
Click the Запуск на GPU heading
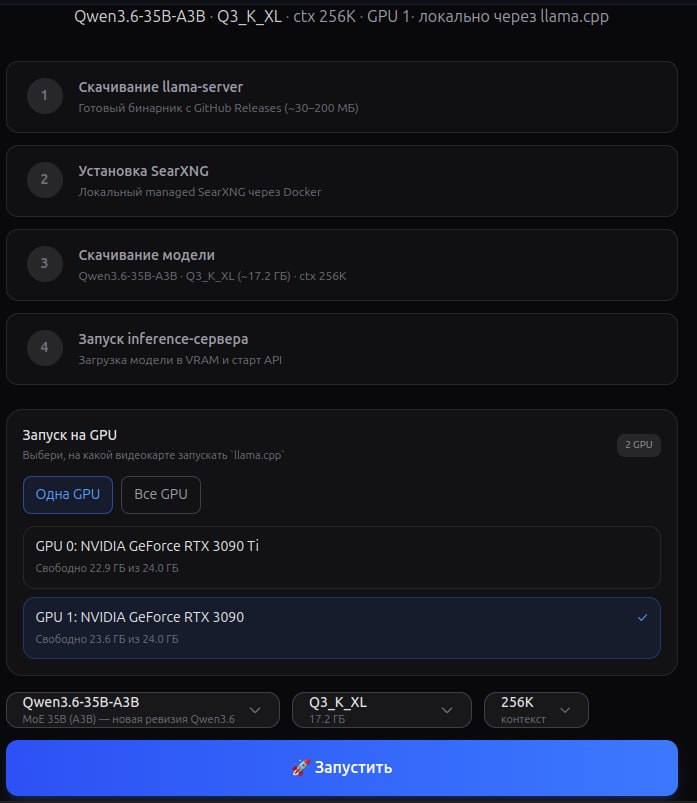coord(70,435)
